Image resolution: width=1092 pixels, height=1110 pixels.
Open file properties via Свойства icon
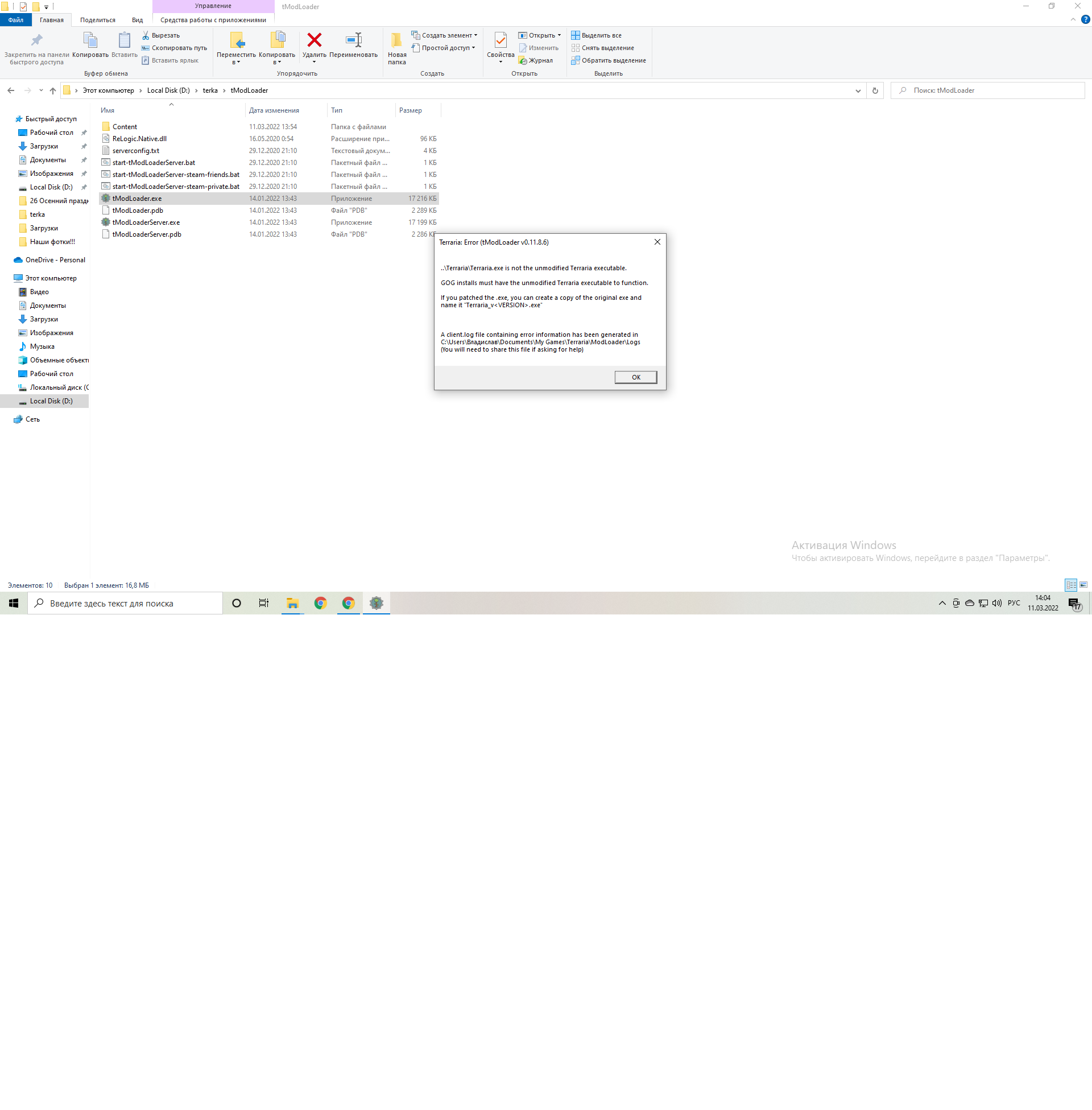point(499,40)
